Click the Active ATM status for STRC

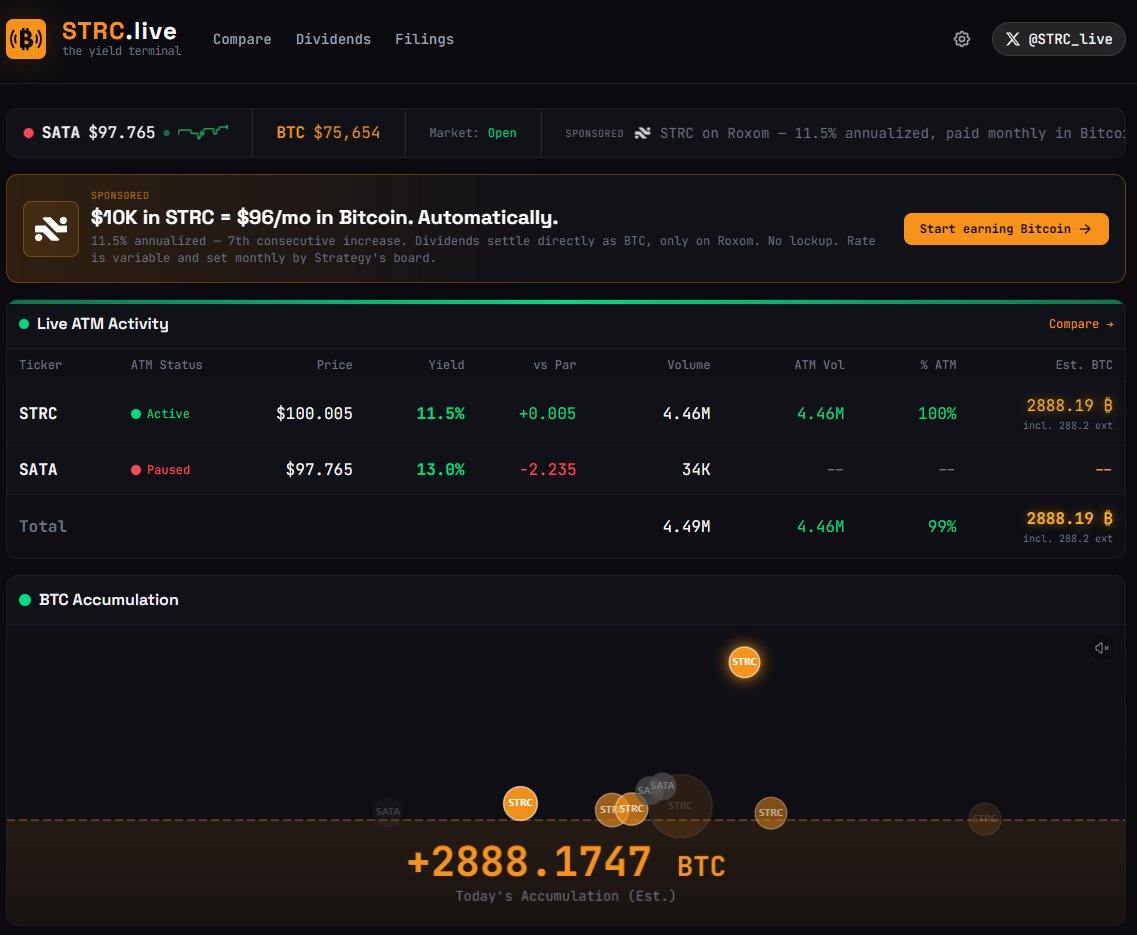[160, 413]
